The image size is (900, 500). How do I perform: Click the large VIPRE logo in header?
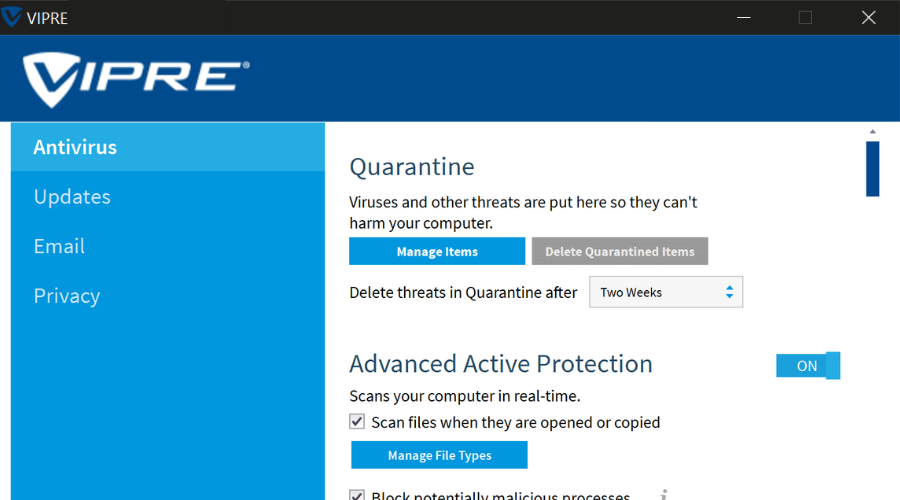pyautogui.click(x=136, y=79)
